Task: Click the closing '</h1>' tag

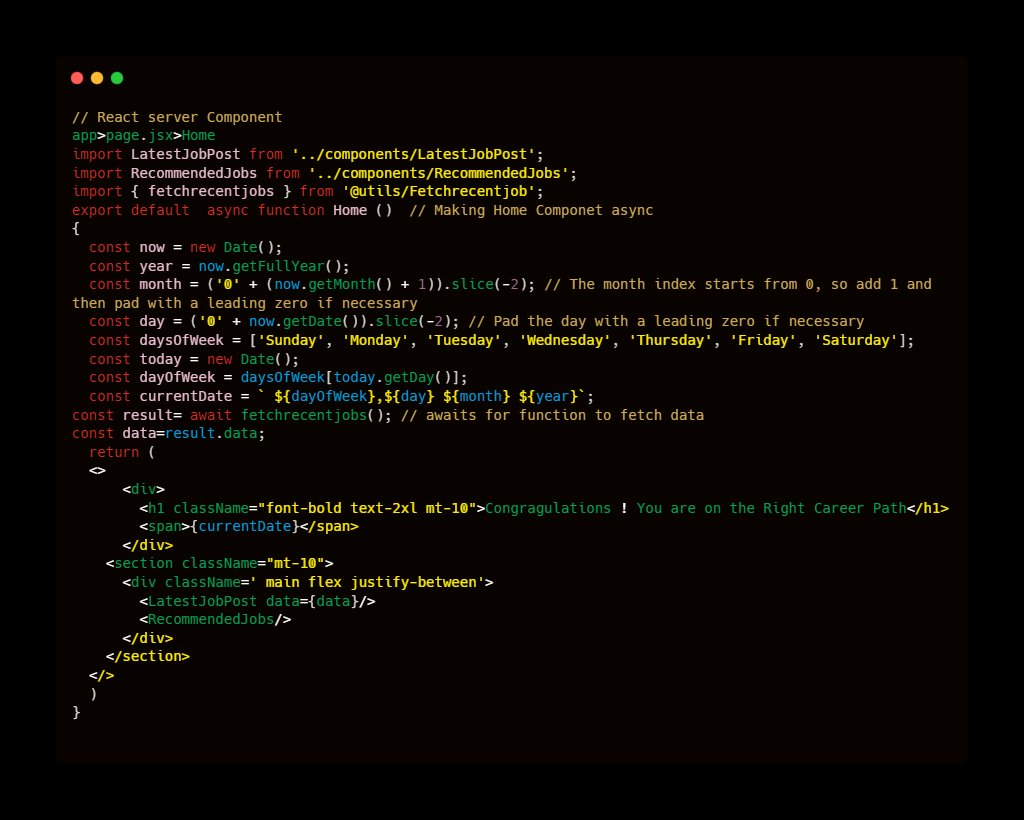Action: [927, 509]
